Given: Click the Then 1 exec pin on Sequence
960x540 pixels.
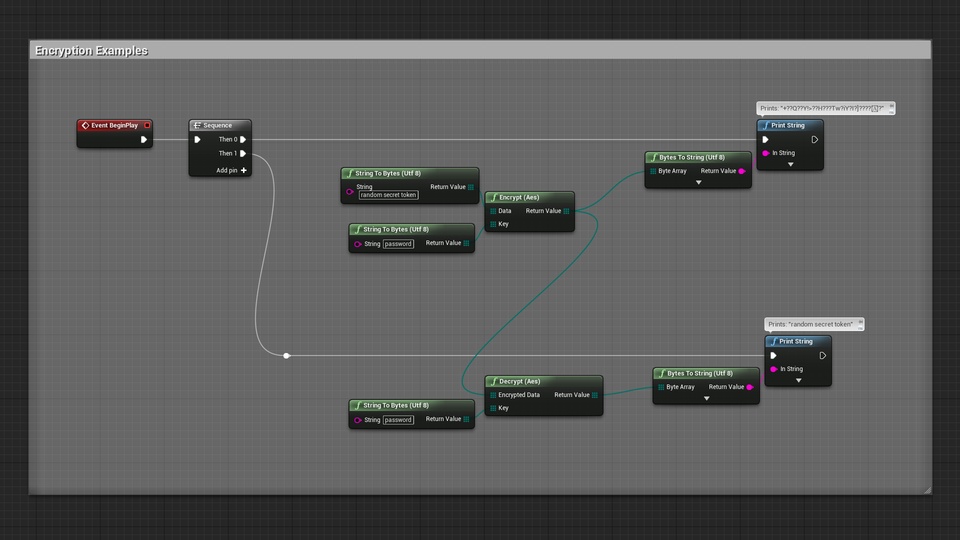Looking at the screenshot, I should coord(243,154).
